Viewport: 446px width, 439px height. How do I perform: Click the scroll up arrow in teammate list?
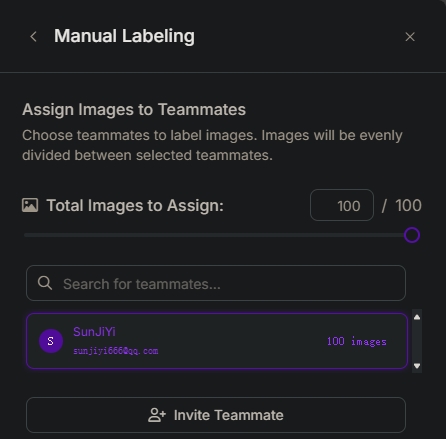417,317
